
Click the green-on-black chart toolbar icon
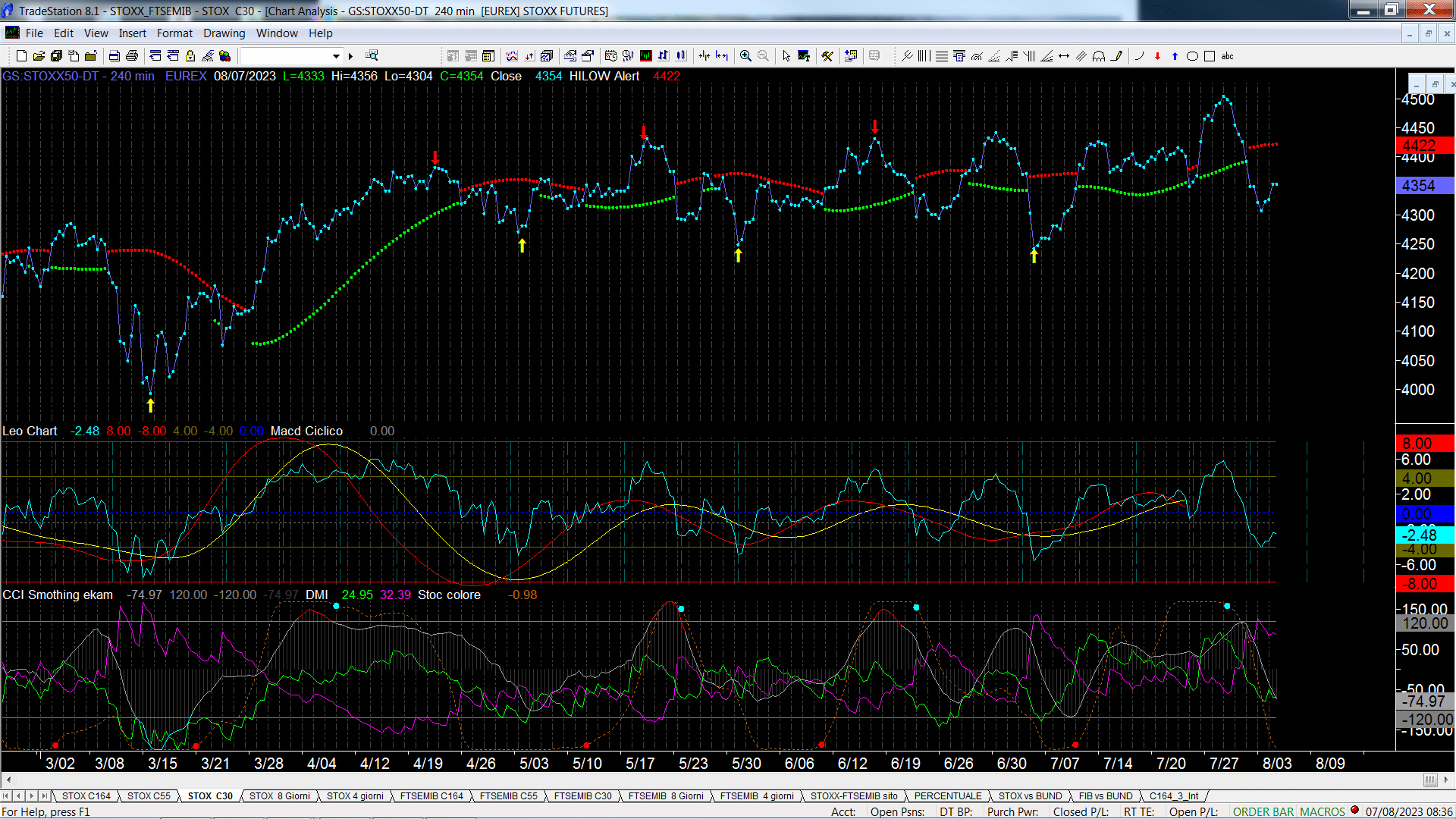(646, 56)
